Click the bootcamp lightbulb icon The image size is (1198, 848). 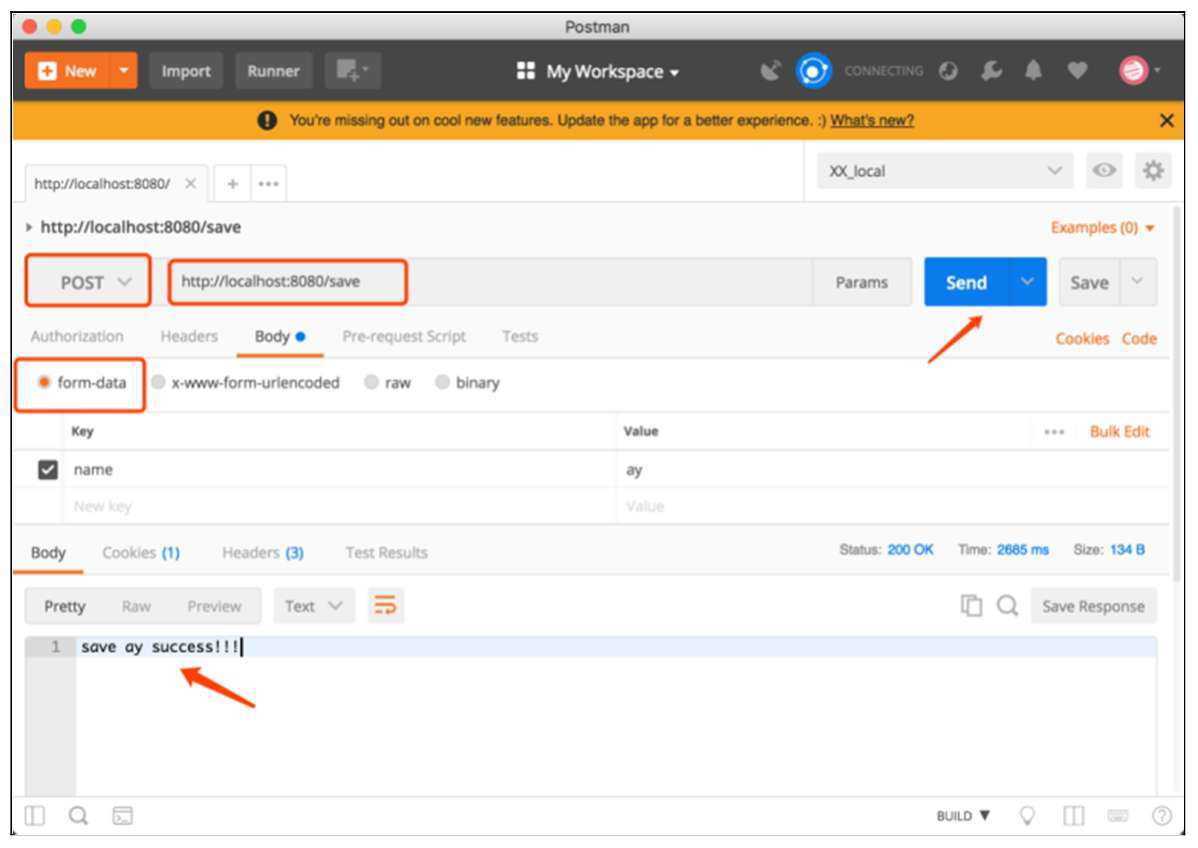tap(1028, 816)
